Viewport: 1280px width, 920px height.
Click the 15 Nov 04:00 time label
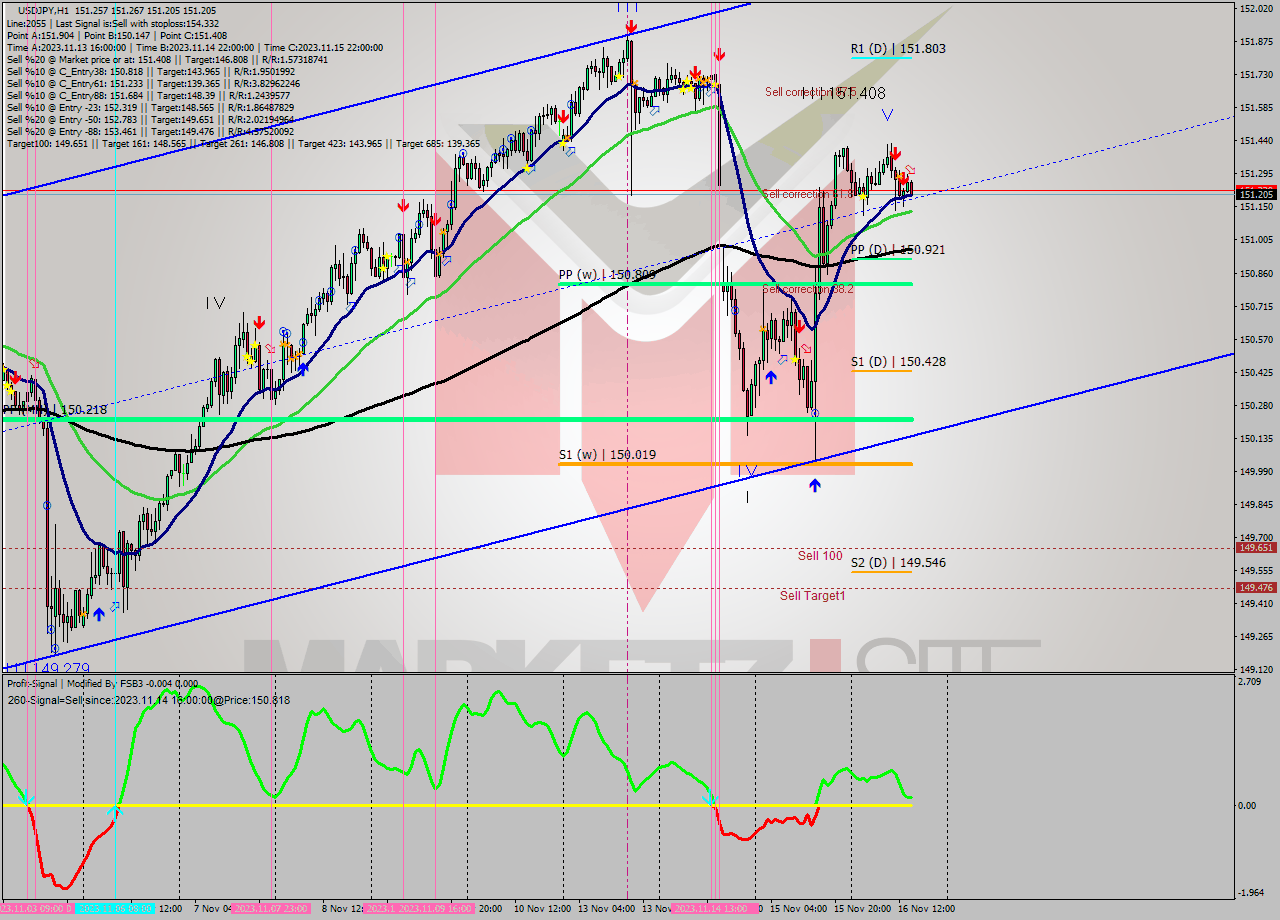tap(798, 909)
